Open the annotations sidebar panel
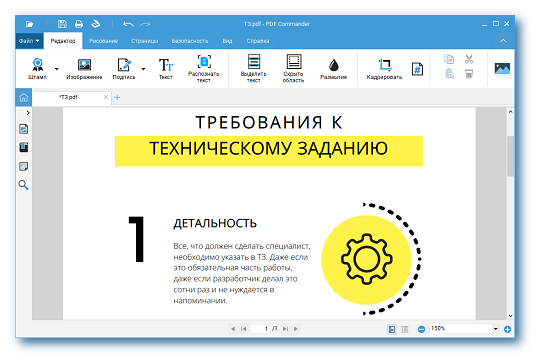 point(23,167)
